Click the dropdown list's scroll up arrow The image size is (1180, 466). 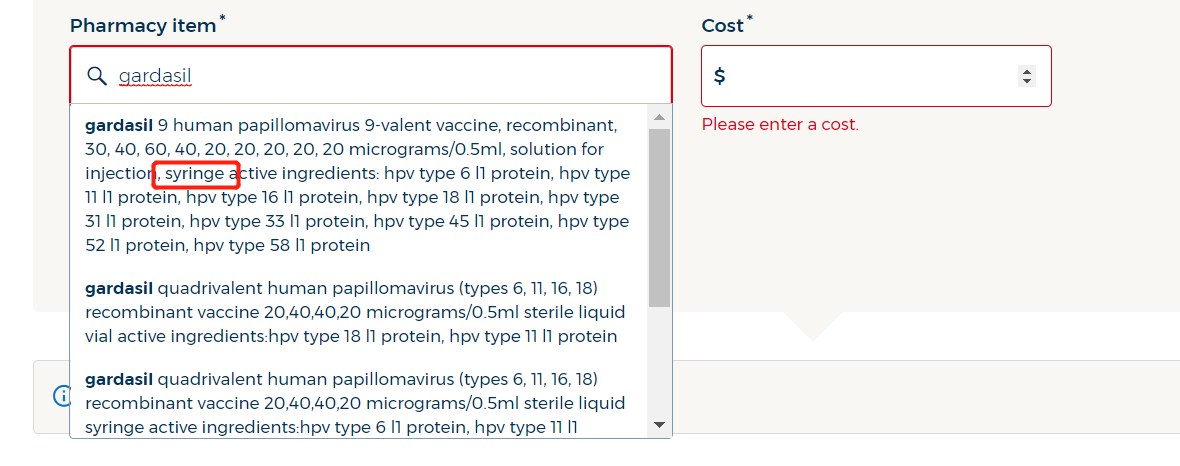(x=659, y=117)
